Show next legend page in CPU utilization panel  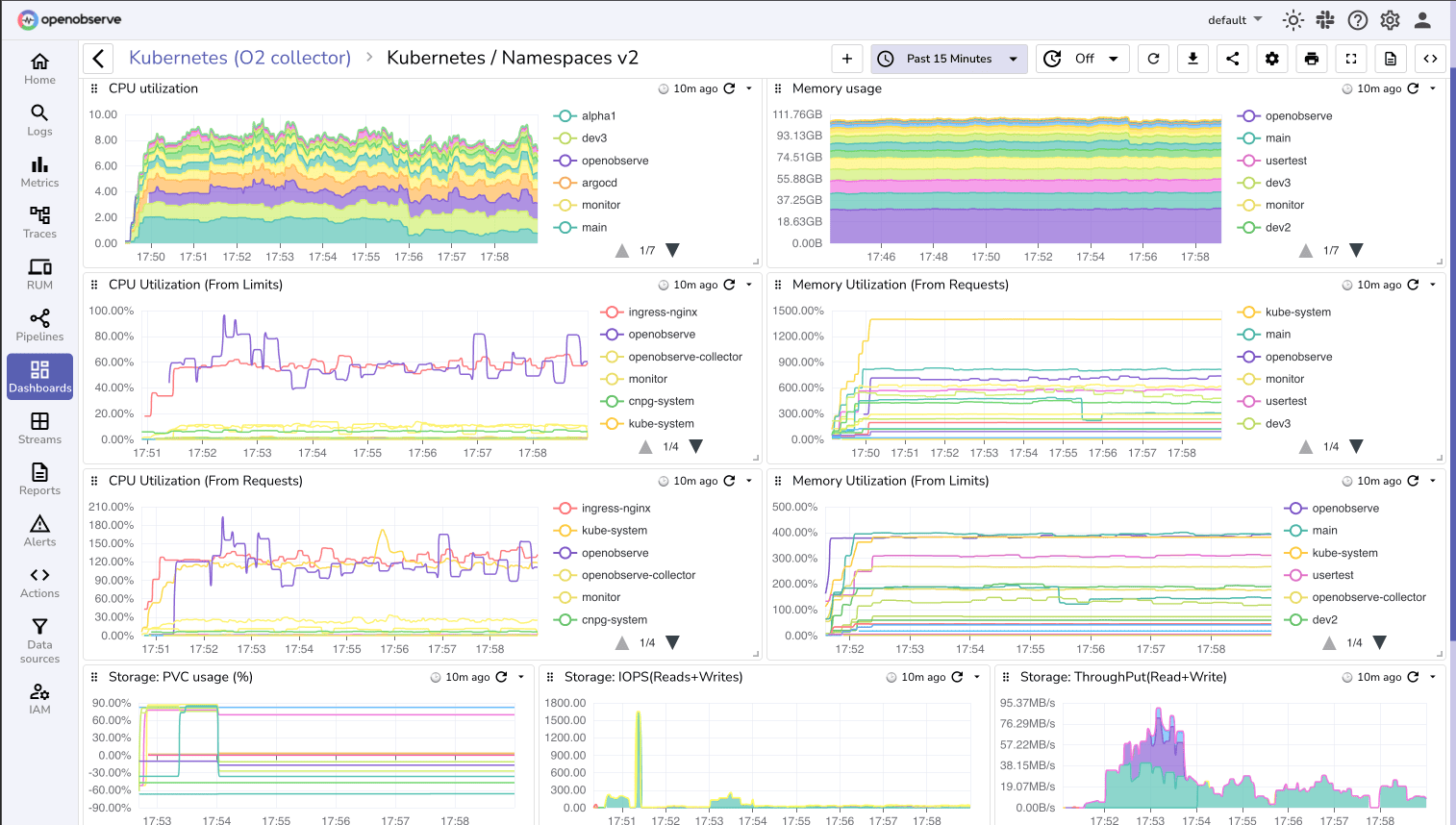[x=672, y=249]
